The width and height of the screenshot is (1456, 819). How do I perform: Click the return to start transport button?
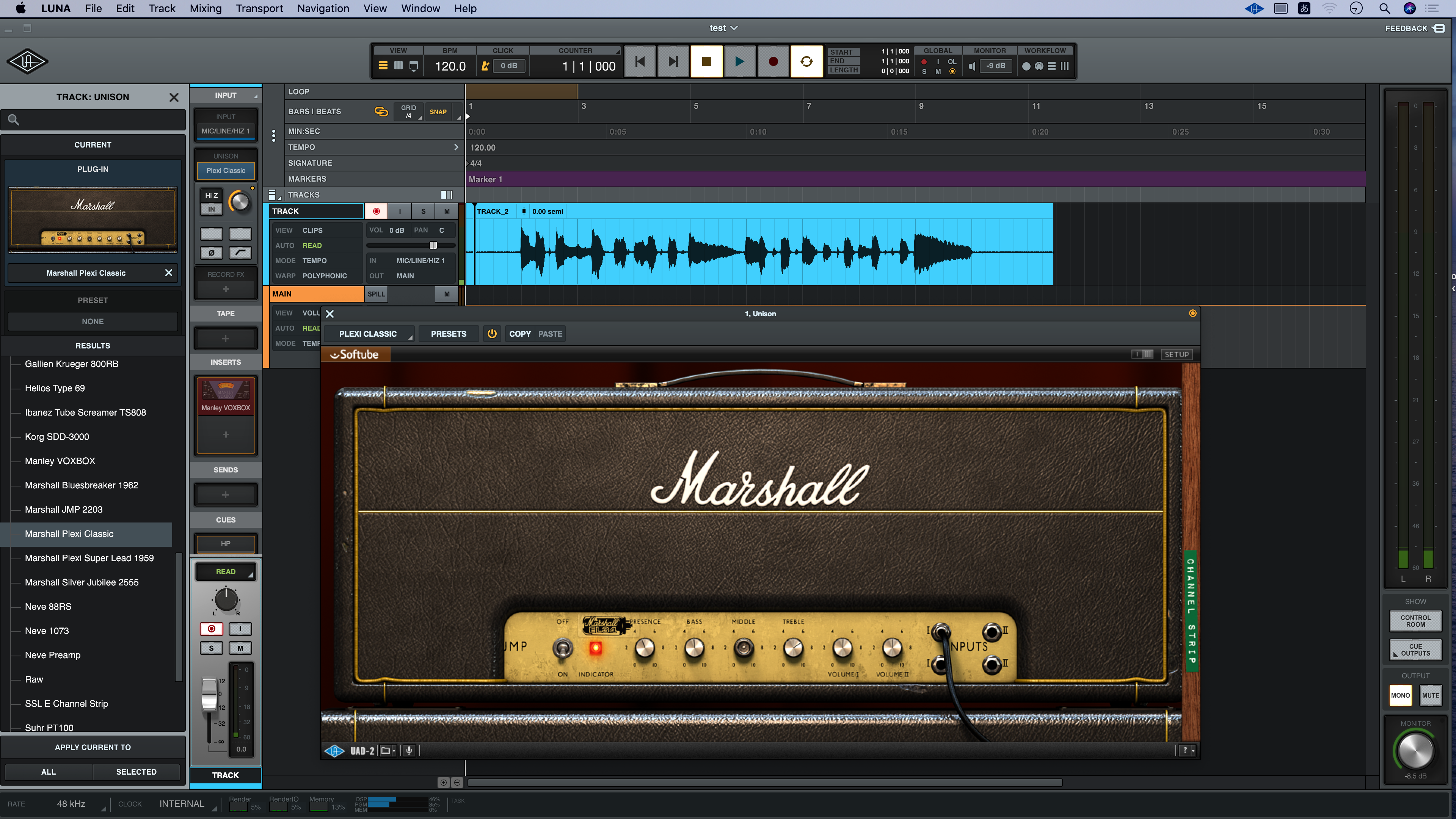tap(640, 61)
